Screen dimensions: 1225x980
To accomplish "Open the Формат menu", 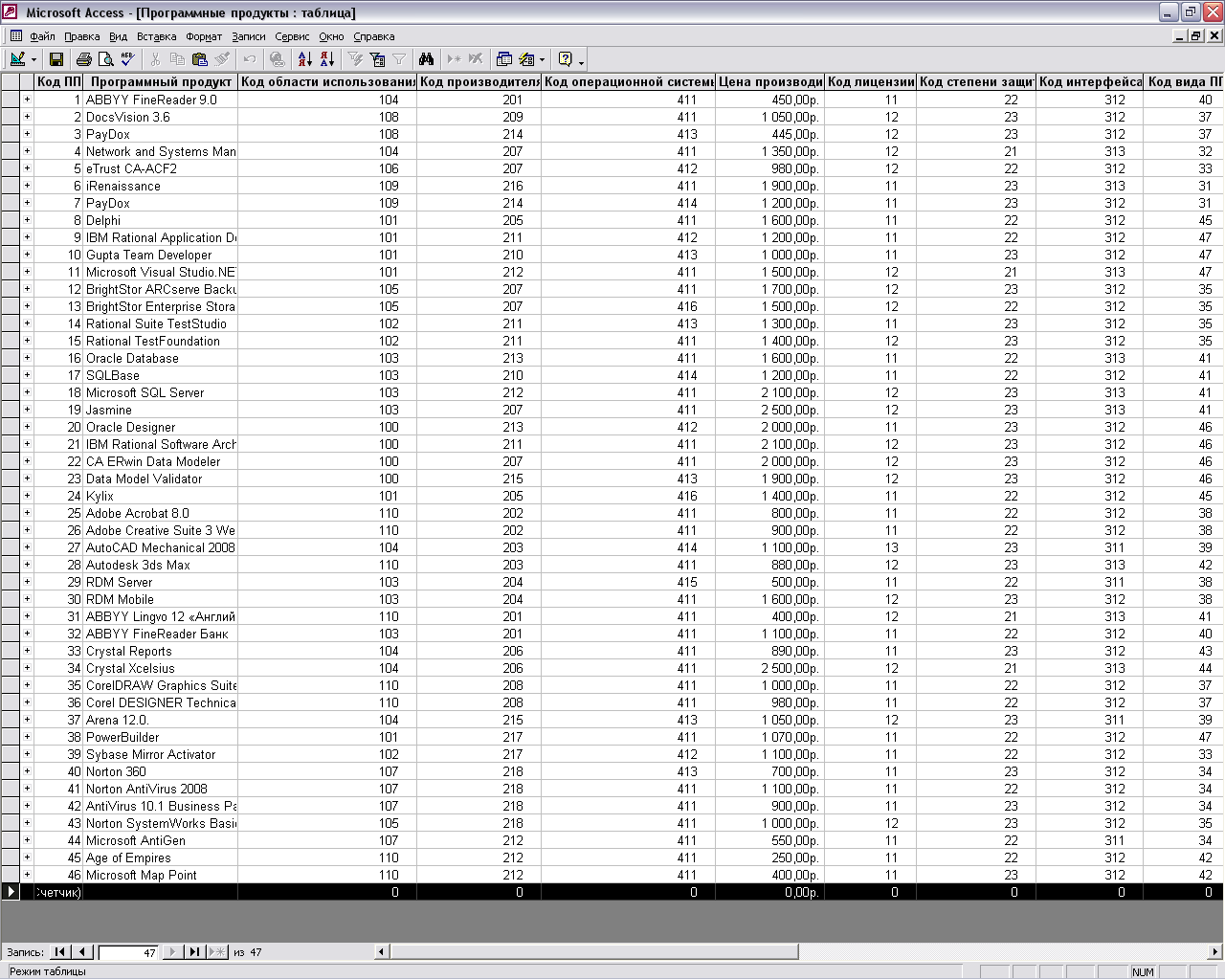I will pyautogui.click(x=204, y=36).
